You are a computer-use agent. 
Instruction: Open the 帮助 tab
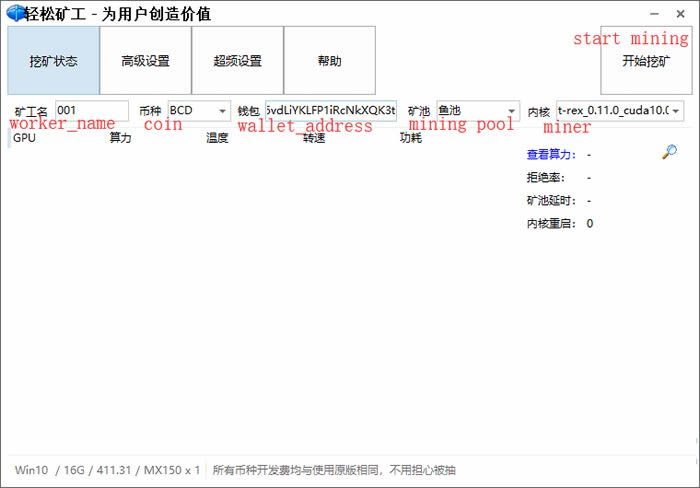click(x=329, y=61)
